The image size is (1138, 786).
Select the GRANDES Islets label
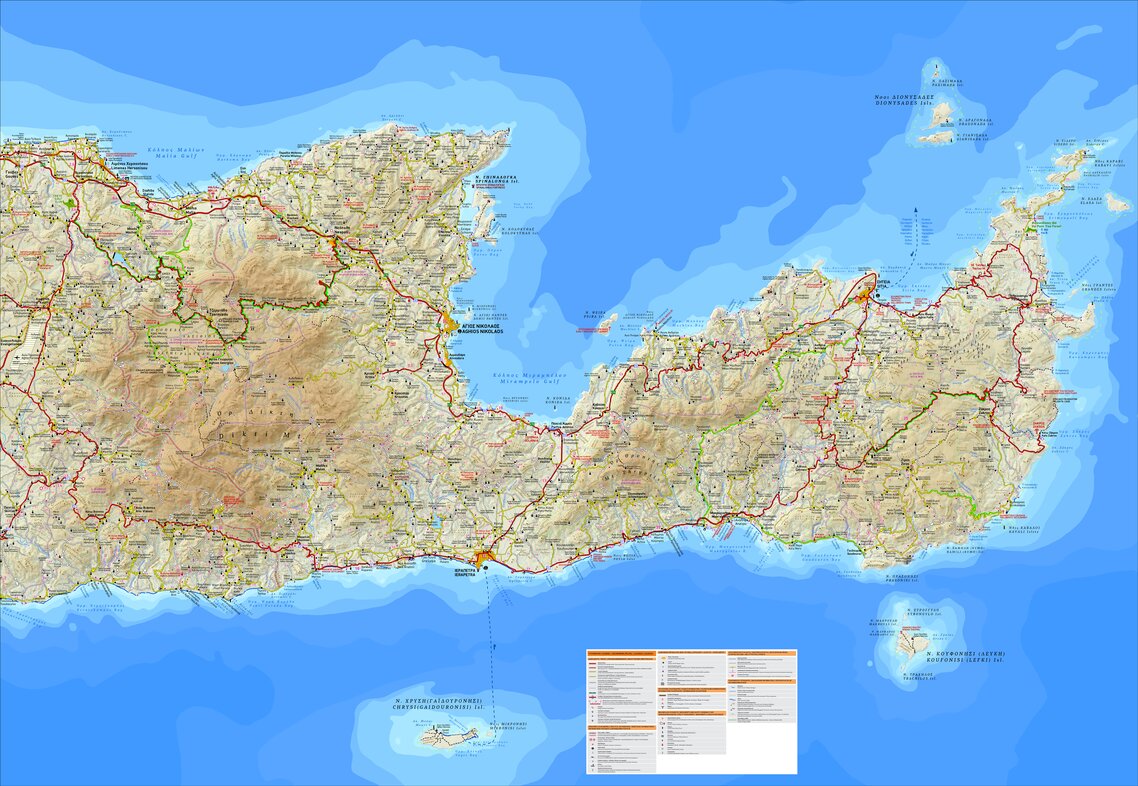[x=1098, y=285]
